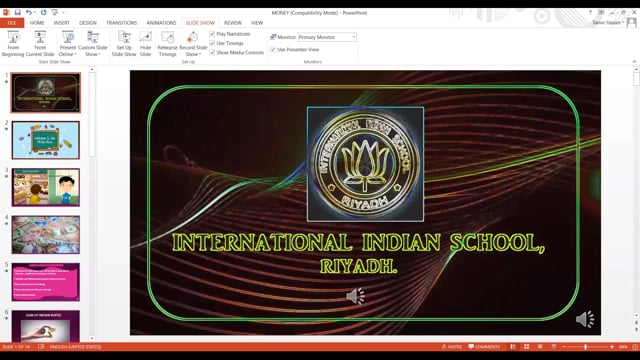This screenshot has height=360, width=640.
Task: Switch to the ANIMATIONS tab
Action: click(x=161, y=23)
